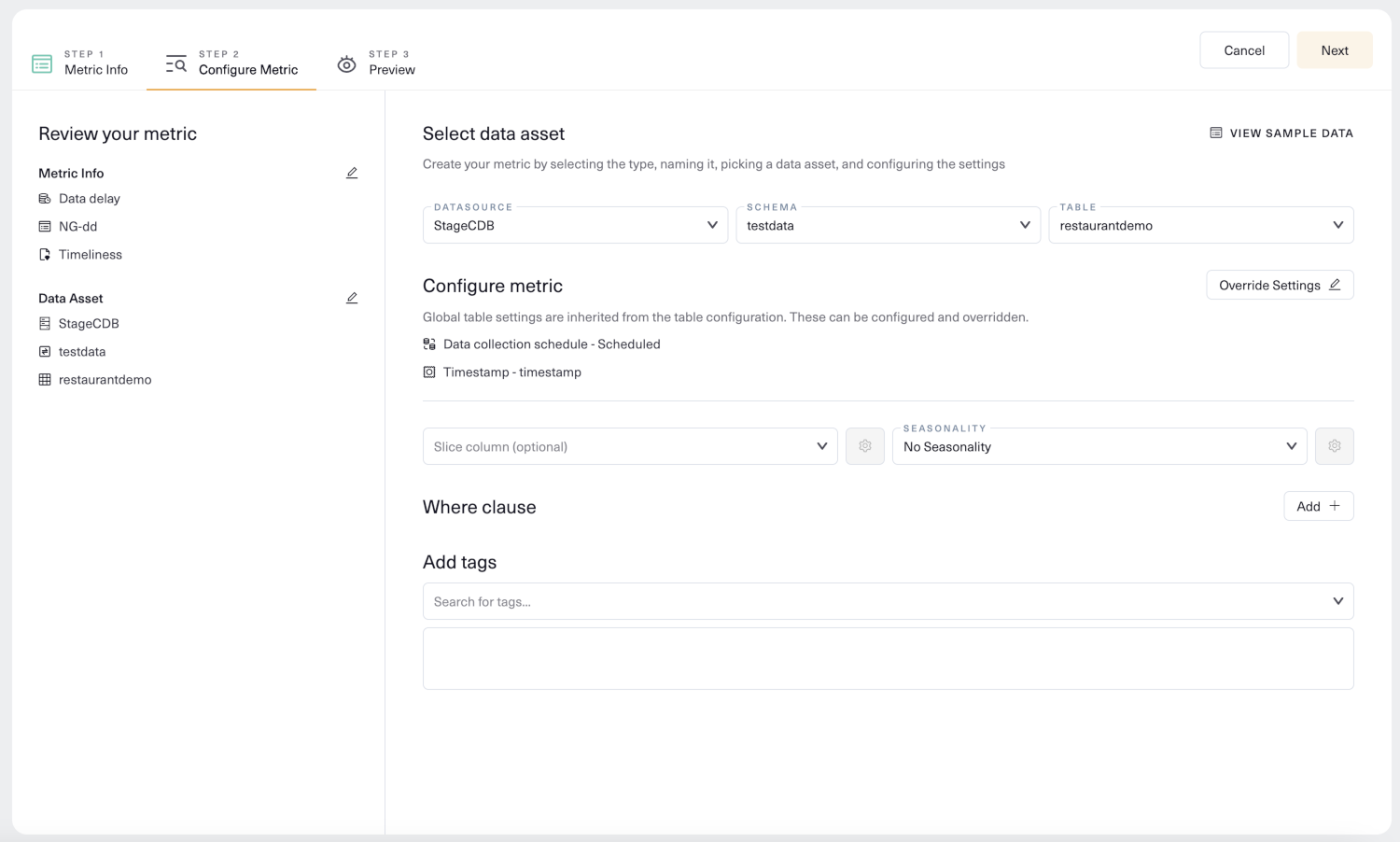This screenshot has height=842, width=1400.
Task: Click the data collection schedule icon
Action: click(429, 344)
